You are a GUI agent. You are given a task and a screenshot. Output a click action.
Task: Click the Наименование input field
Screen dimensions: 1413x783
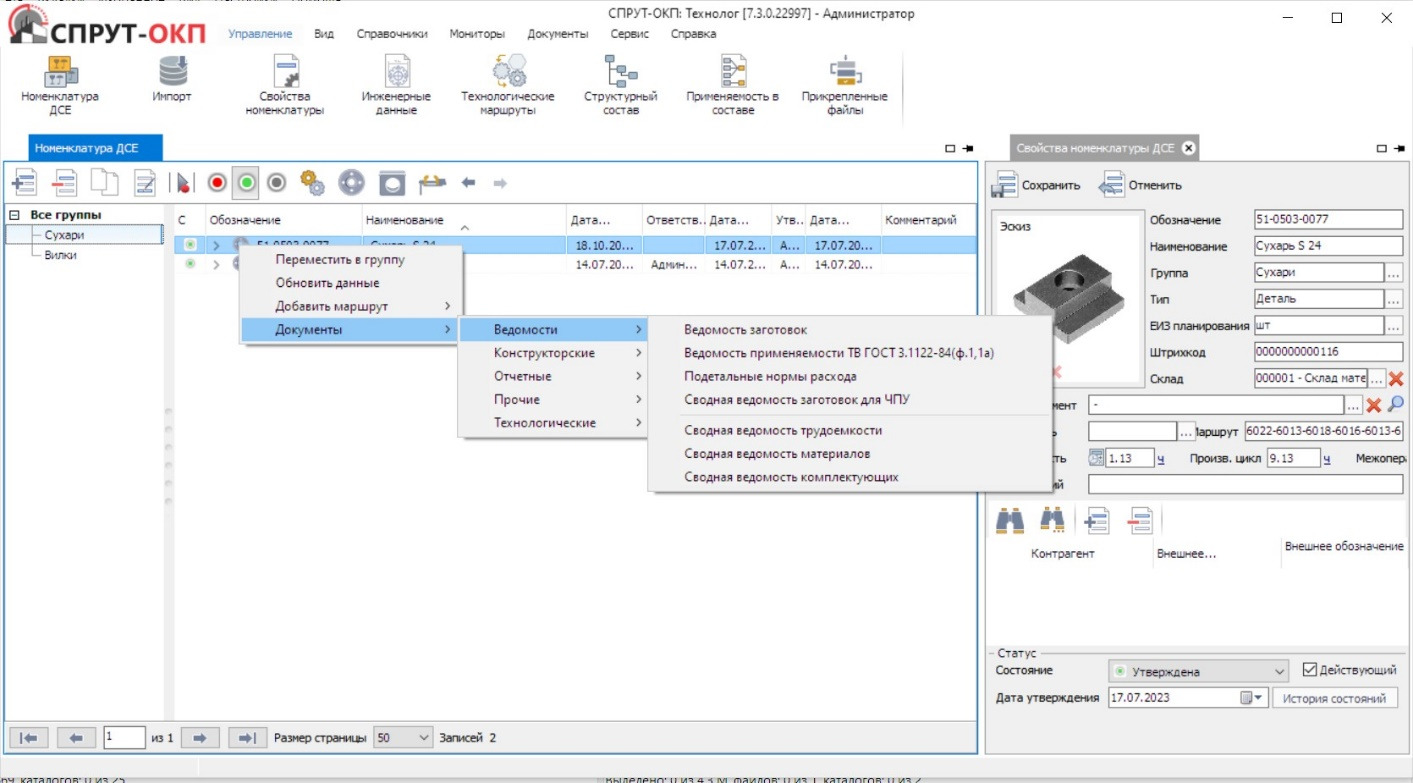coord(1328,246)
